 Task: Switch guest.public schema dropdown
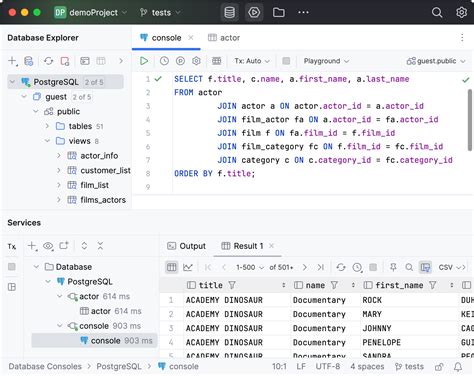coord(436,61)
